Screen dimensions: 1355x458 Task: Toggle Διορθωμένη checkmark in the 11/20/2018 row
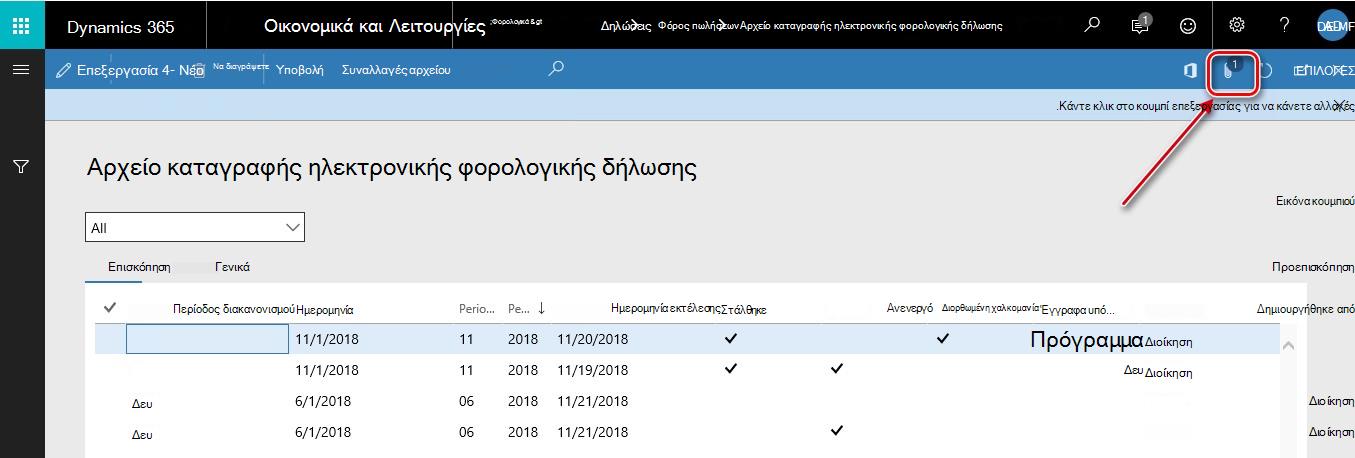click(x=942, y=339)
